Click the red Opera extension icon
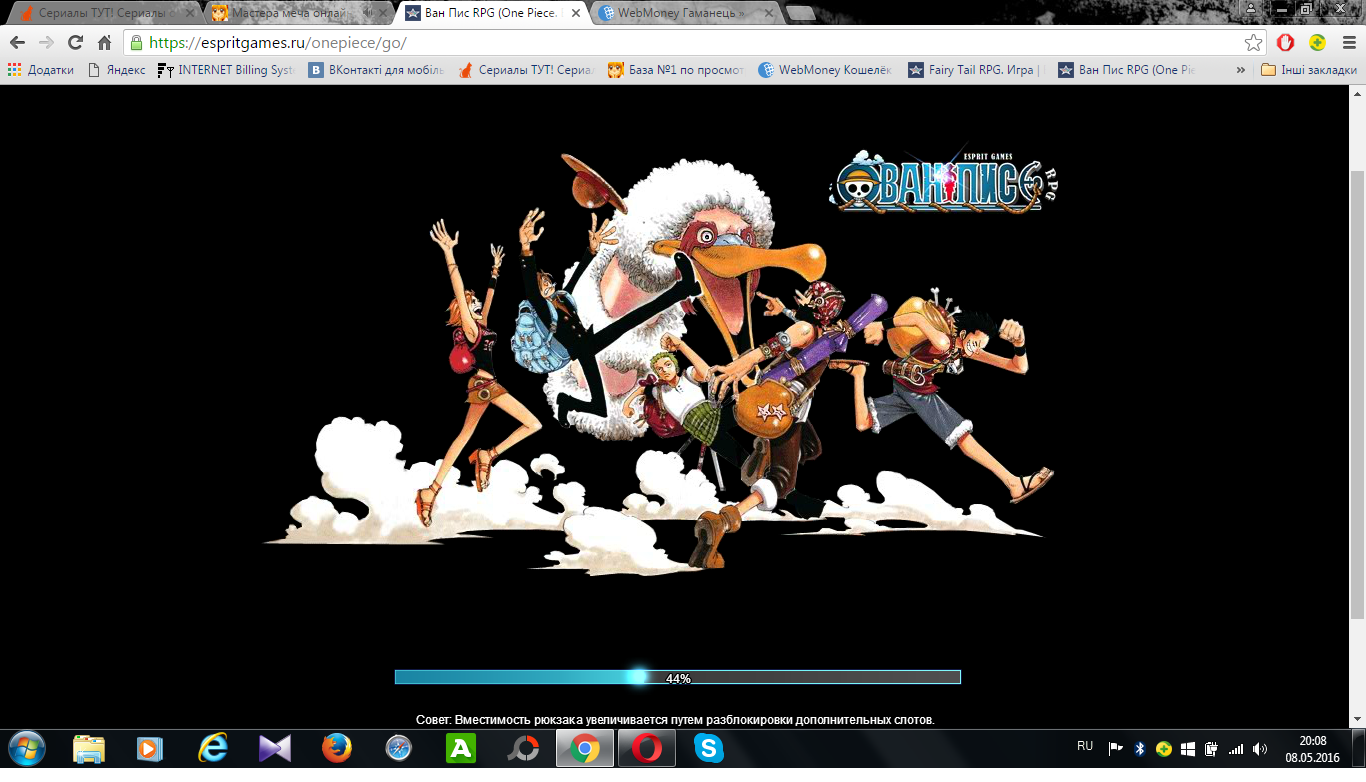 coord(1286,43)
